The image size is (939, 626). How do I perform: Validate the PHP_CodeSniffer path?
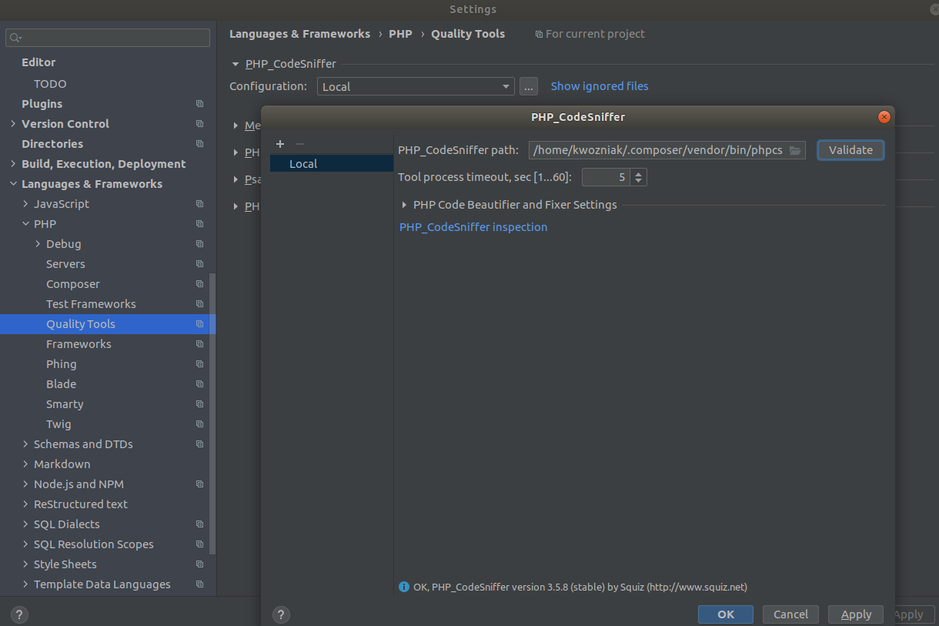[850, 149]
